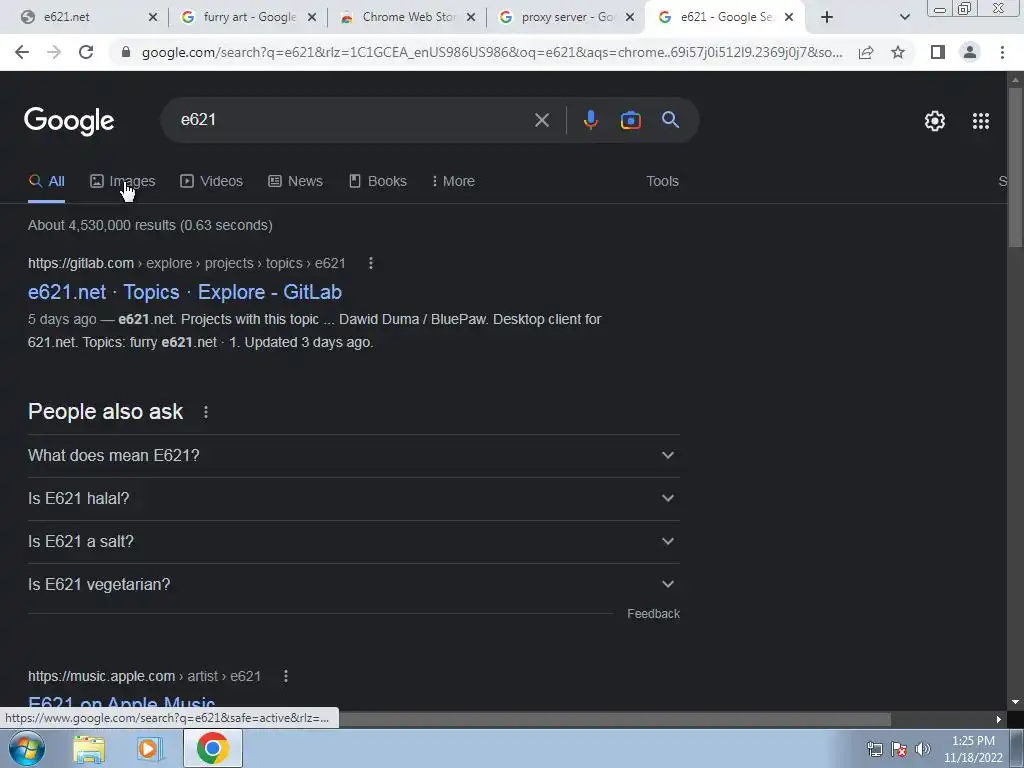Open options for the GitLab result
1024x768 pixels.
(371, 263)
